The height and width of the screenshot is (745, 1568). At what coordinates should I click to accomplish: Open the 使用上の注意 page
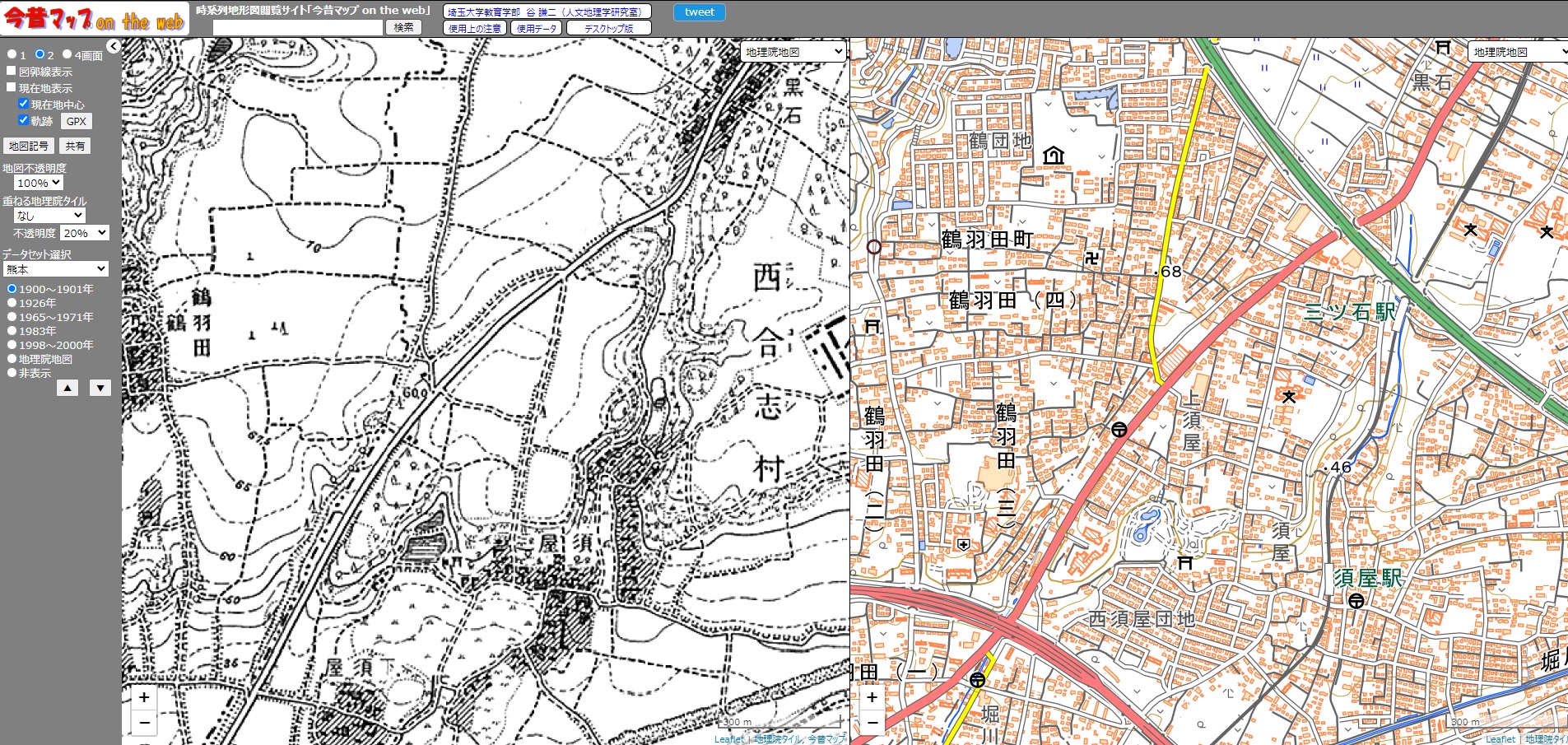[x=474, y=28]
